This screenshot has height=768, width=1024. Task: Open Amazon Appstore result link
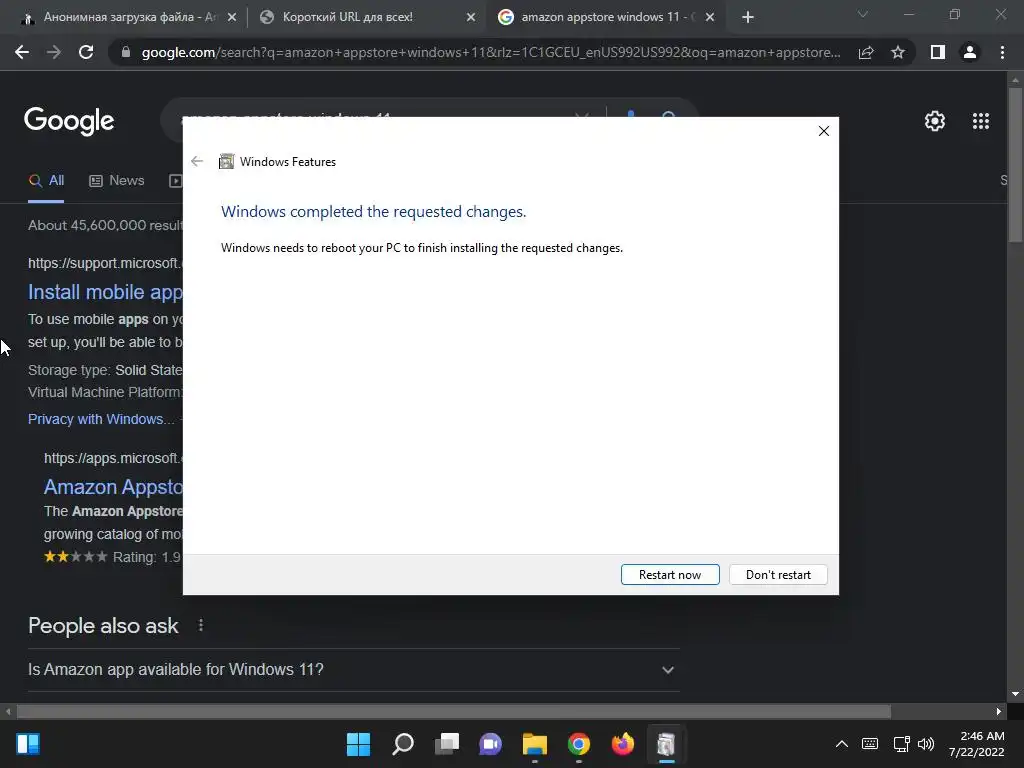[114, 487]
